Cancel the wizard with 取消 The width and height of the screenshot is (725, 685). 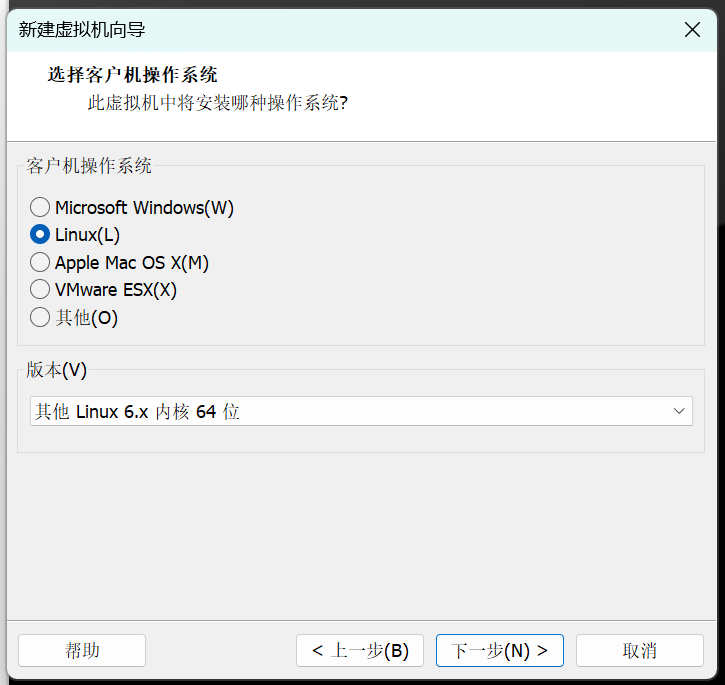[640, 651]
